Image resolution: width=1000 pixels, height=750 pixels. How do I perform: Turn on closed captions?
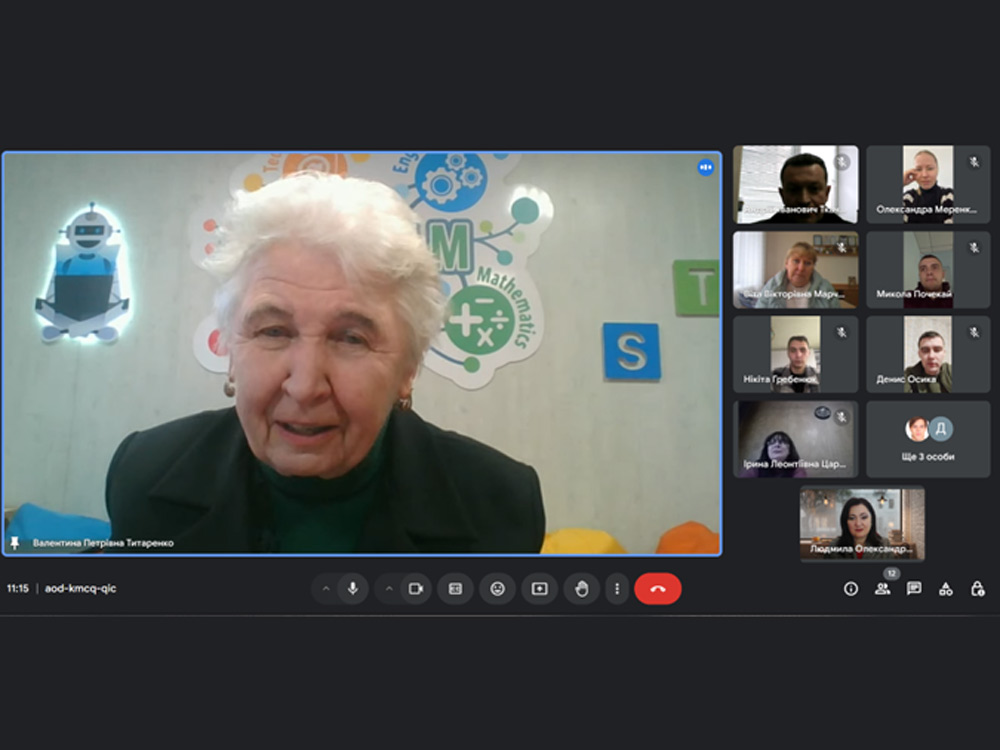pyautogui.click(x=455, y=589)
